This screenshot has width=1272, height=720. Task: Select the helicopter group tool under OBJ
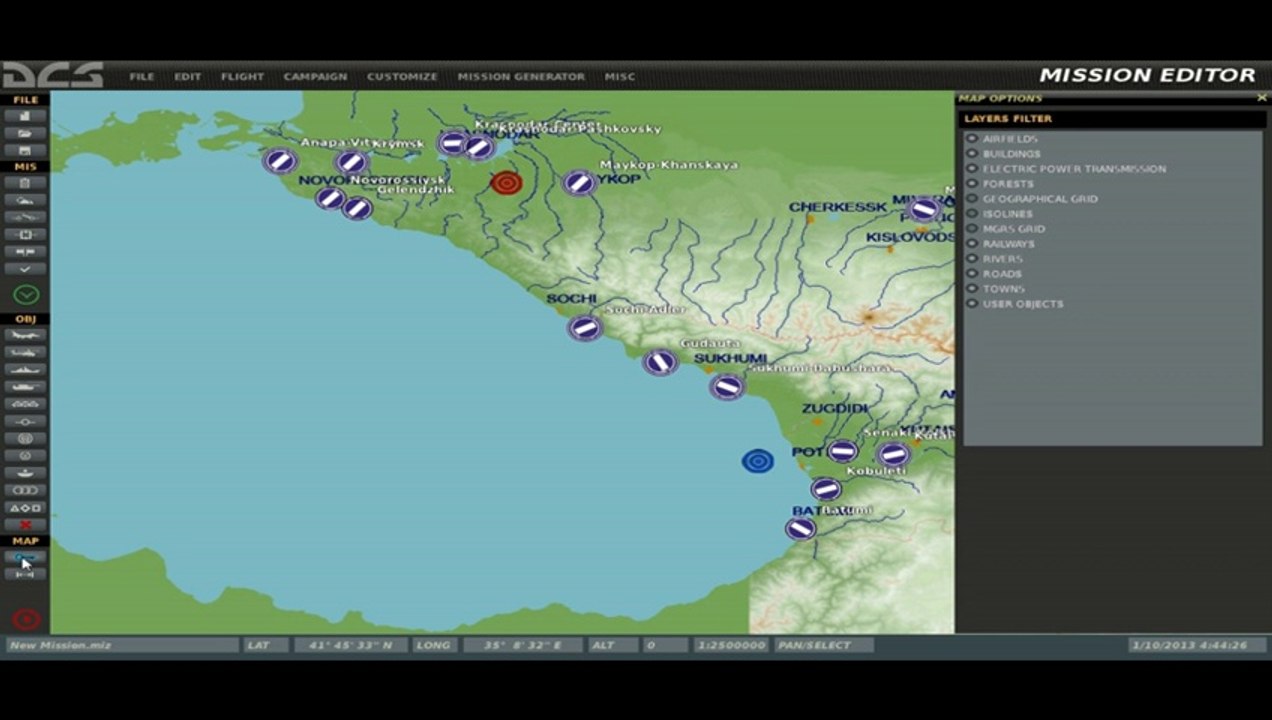coord(25,352)
